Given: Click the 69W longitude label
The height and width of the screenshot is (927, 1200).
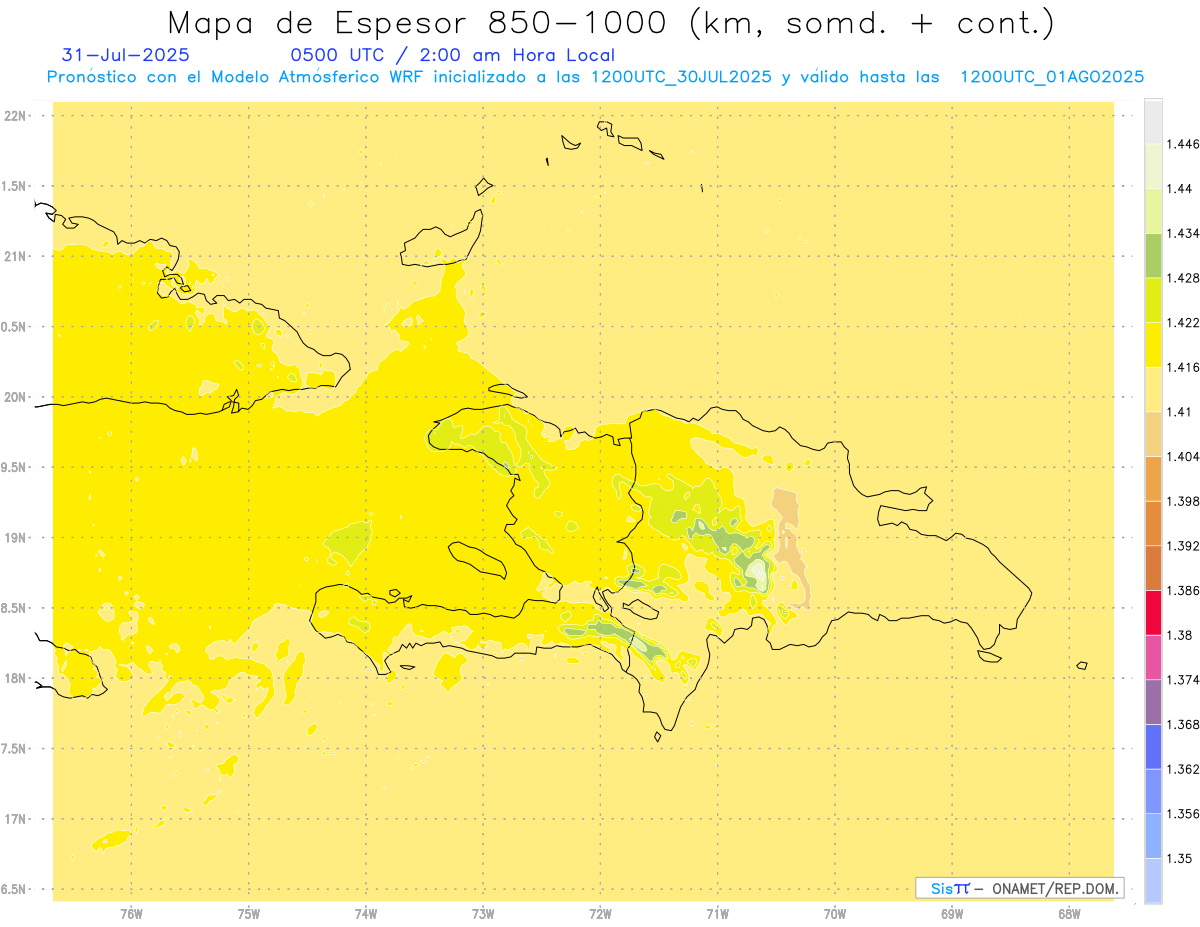Looking at the screenshot, I should [952, 914].
